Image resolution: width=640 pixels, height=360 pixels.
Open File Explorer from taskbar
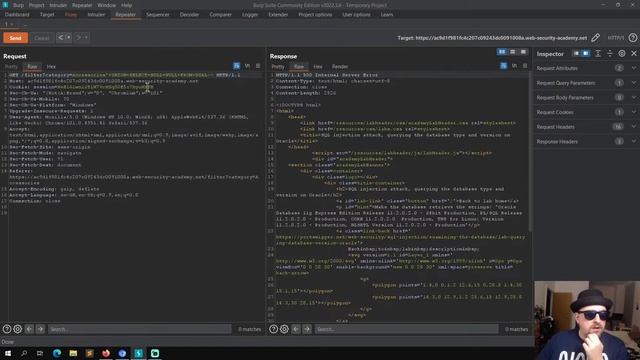coord(73,353)
